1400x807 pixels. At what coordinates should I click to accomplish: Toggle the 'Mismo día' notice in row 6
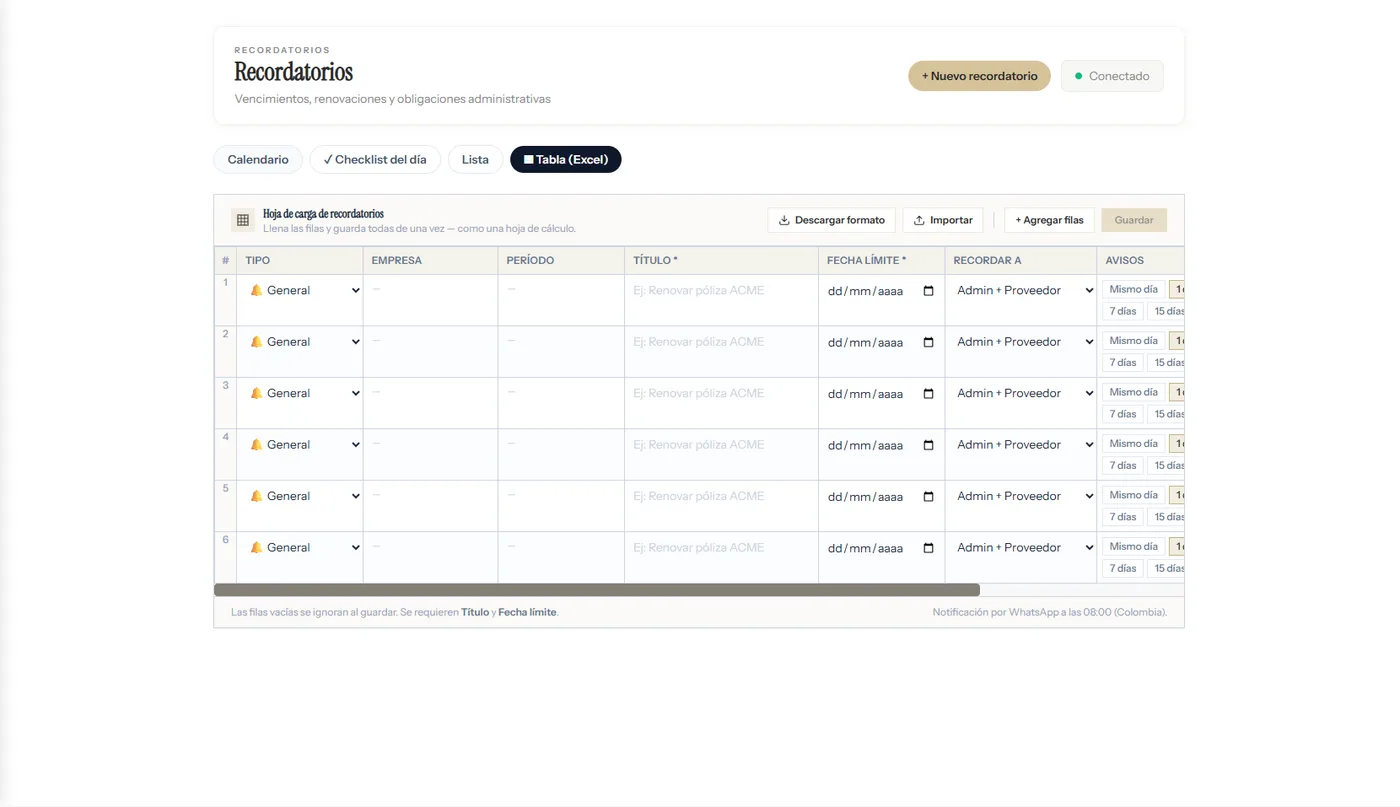[1133, 547]
